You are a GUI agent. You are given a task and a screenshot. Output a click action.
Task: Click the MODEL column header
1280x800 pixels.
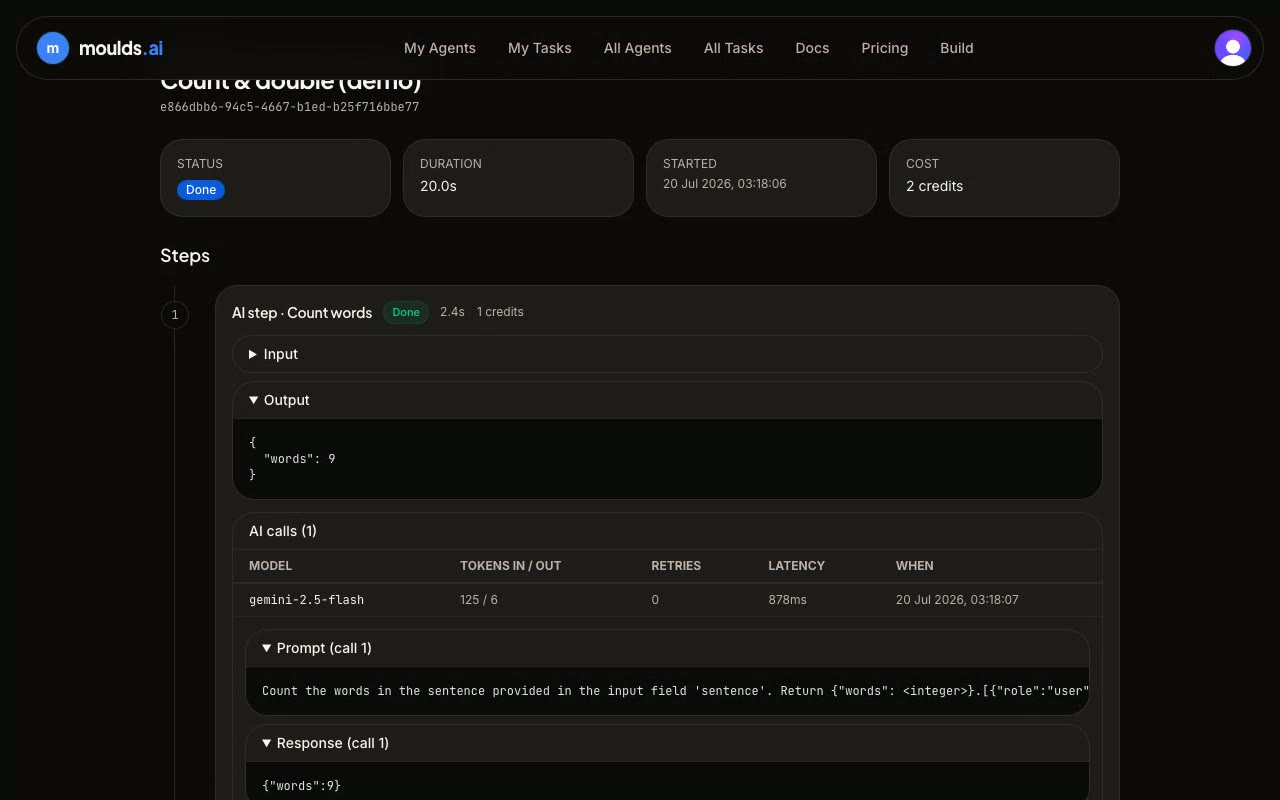tap(271, 566)
